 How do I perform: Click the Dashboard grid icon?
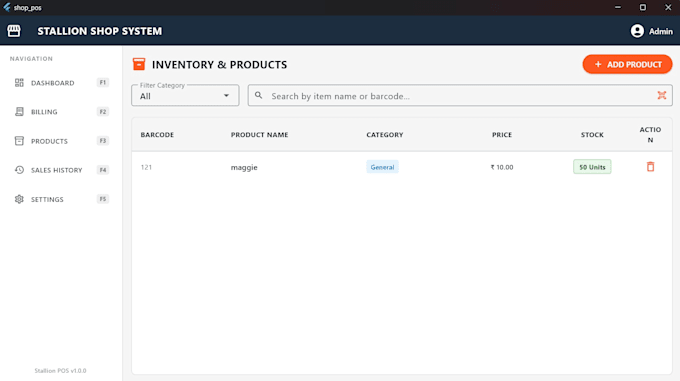tap(19, 83)
